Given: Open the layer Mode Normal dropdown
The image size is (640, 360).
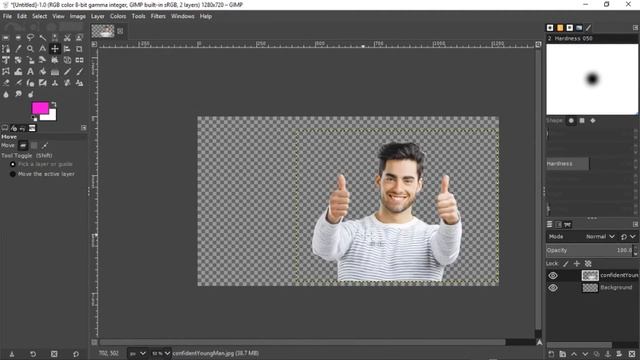Looking at the screenshot, I should (600, 237).
